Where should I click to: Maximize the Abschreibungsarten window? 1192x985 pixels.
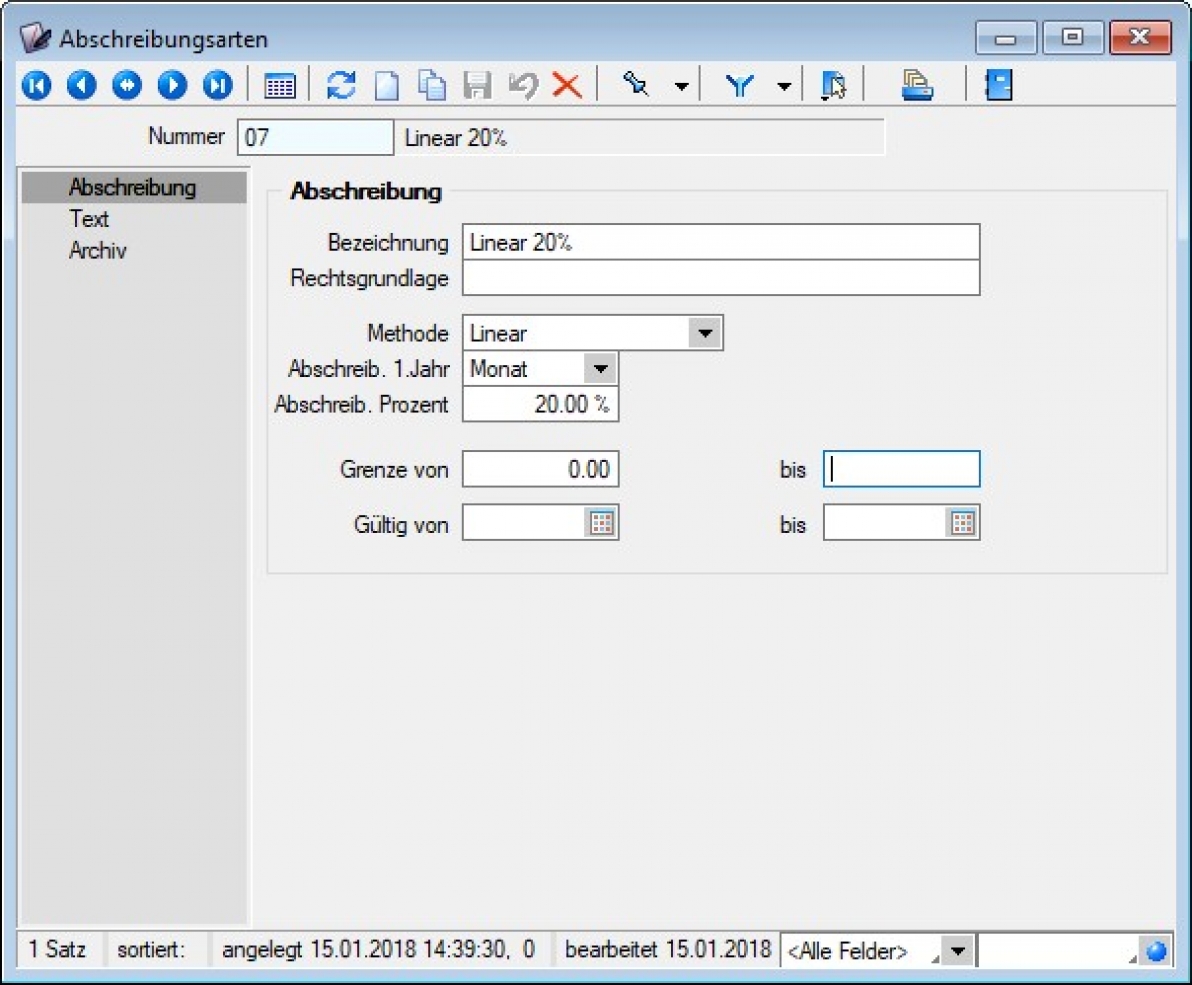(x=1073, y=37)
